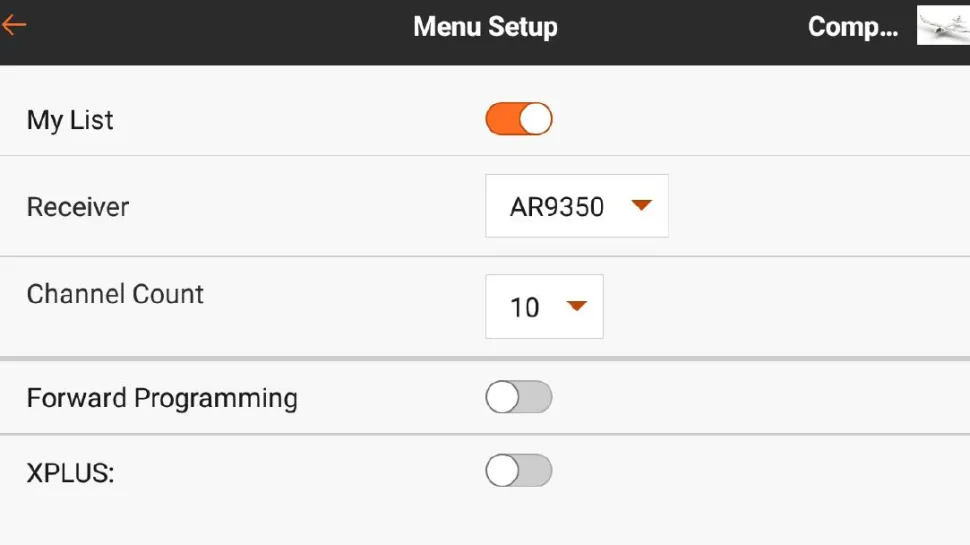Viewport: 970px width, 545px height.
Task: Click the value 10 in Channel Count
Action: (525, 307)
